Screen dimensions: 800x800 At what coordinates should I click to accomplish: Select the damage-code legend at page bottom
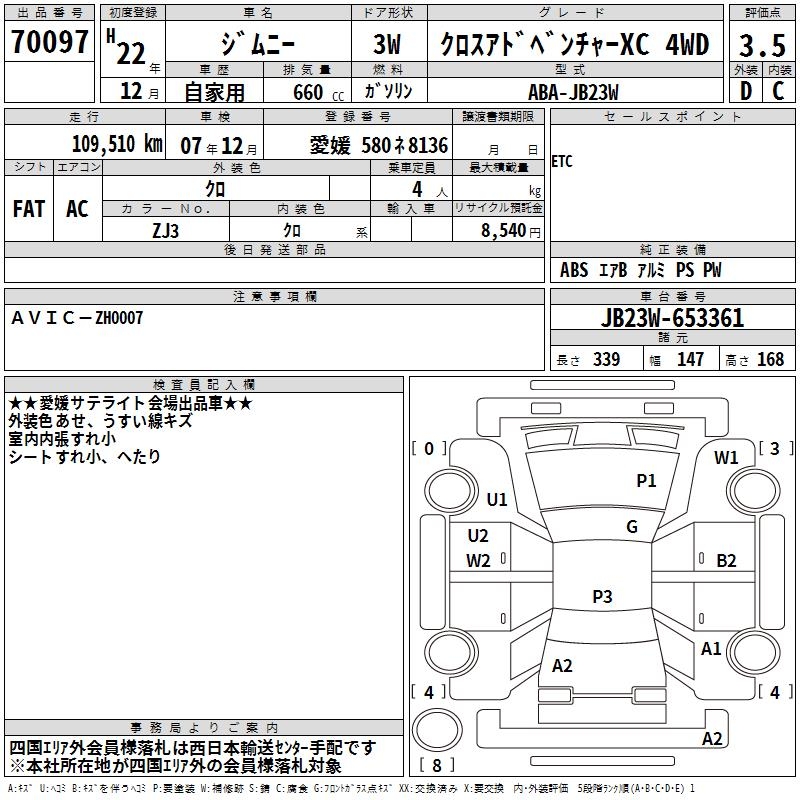click(351, 789)
